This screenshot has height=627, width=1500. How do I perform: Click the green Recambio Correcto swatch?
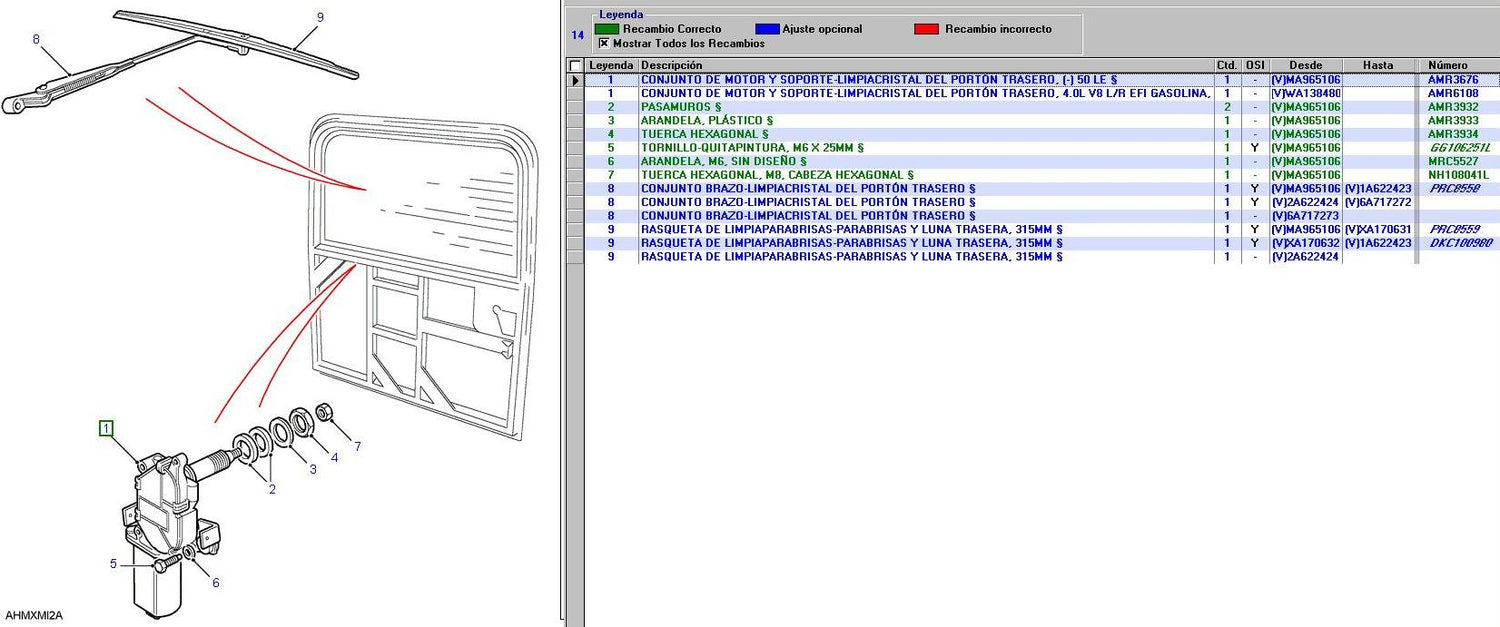[x=606, y=29]
